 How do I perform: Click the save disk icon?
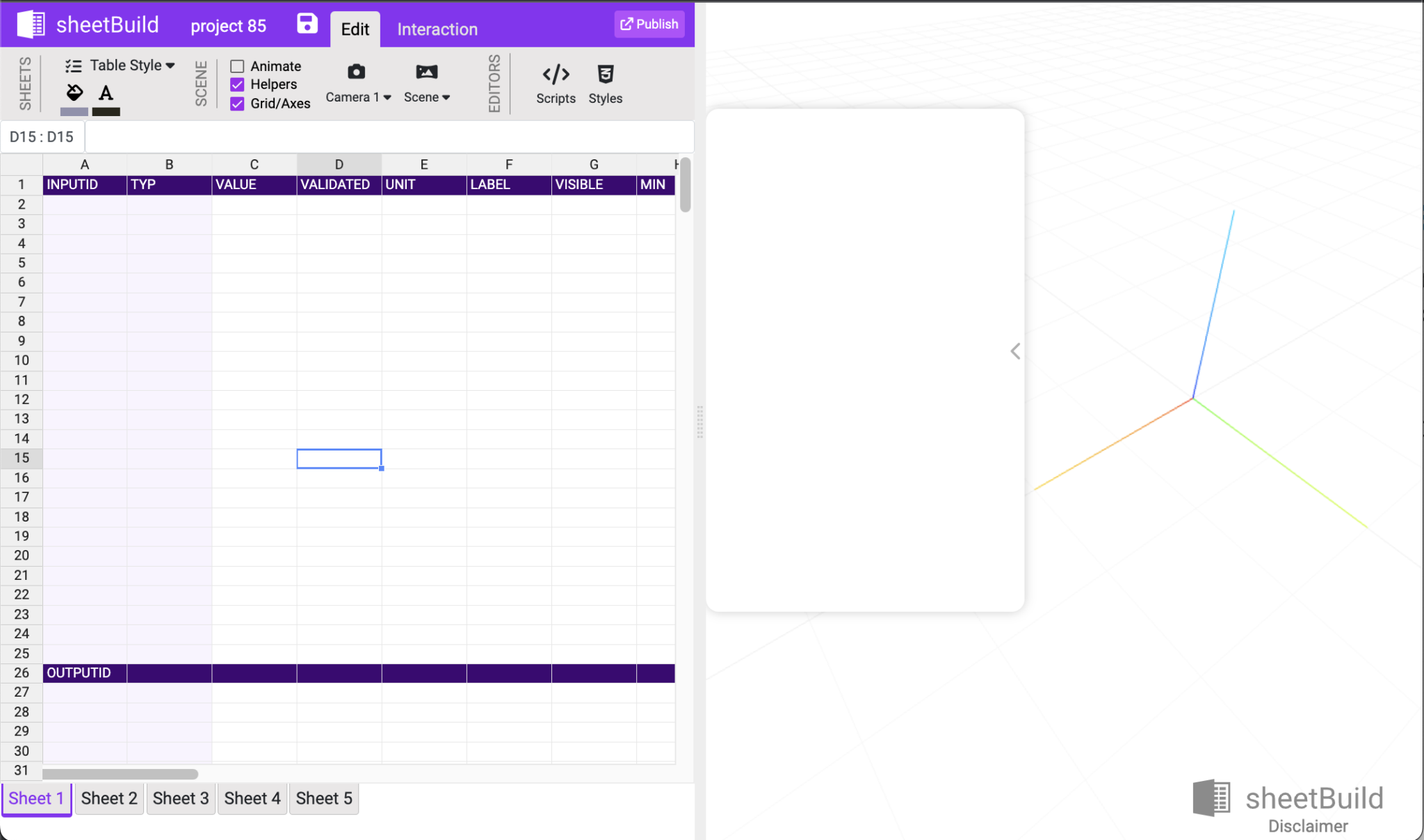[x=307, y=24]
